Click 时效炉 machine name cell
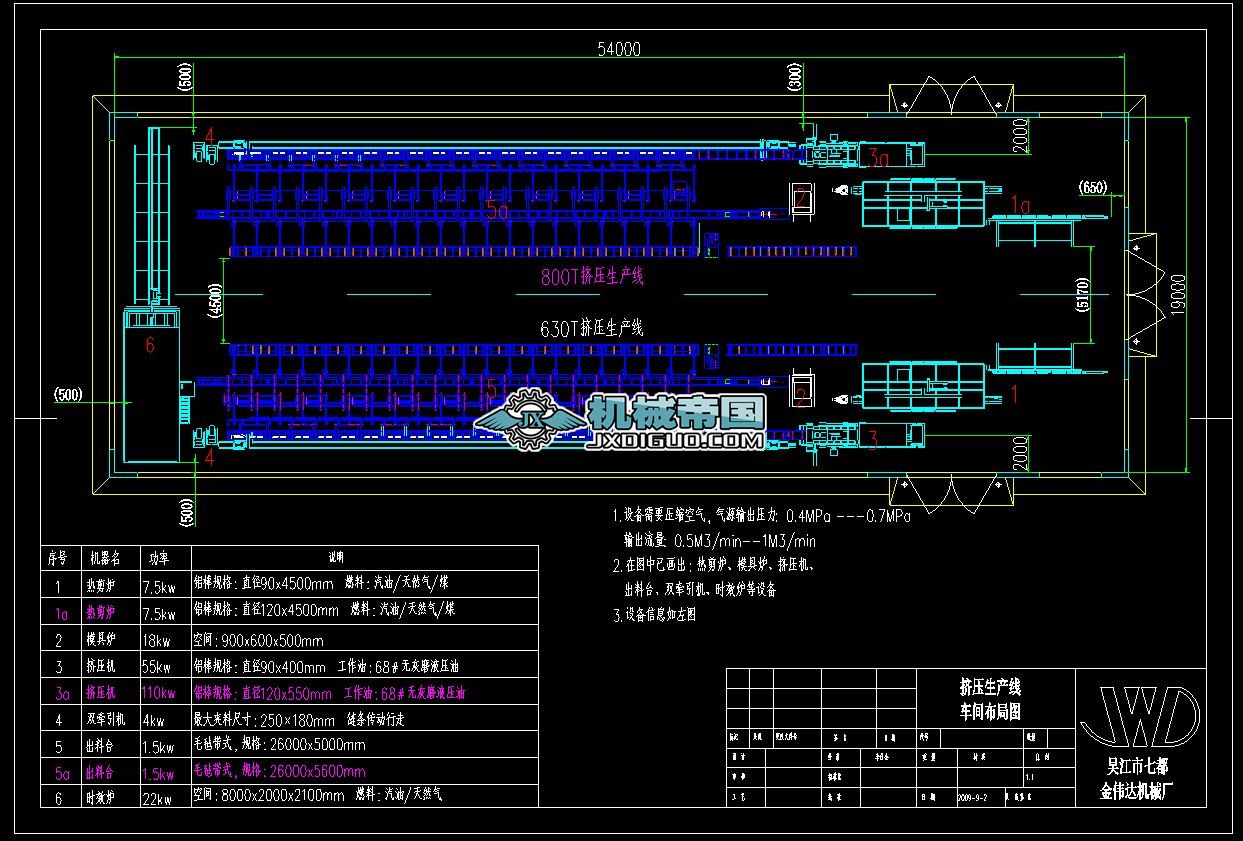 point(102,797)
